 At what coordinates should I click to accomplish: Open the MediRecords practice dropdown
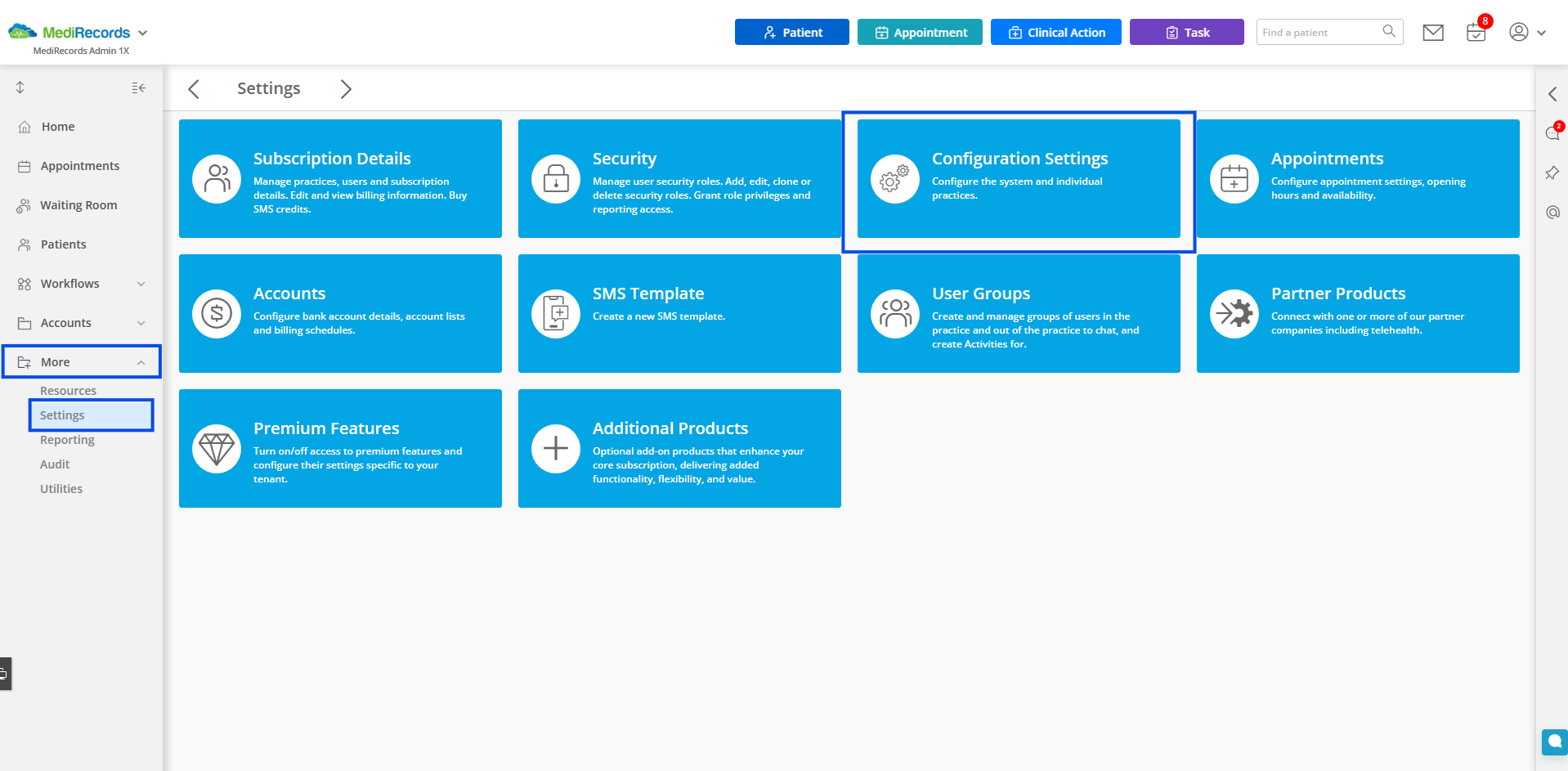pyautogui.click(x=142, y=34)
